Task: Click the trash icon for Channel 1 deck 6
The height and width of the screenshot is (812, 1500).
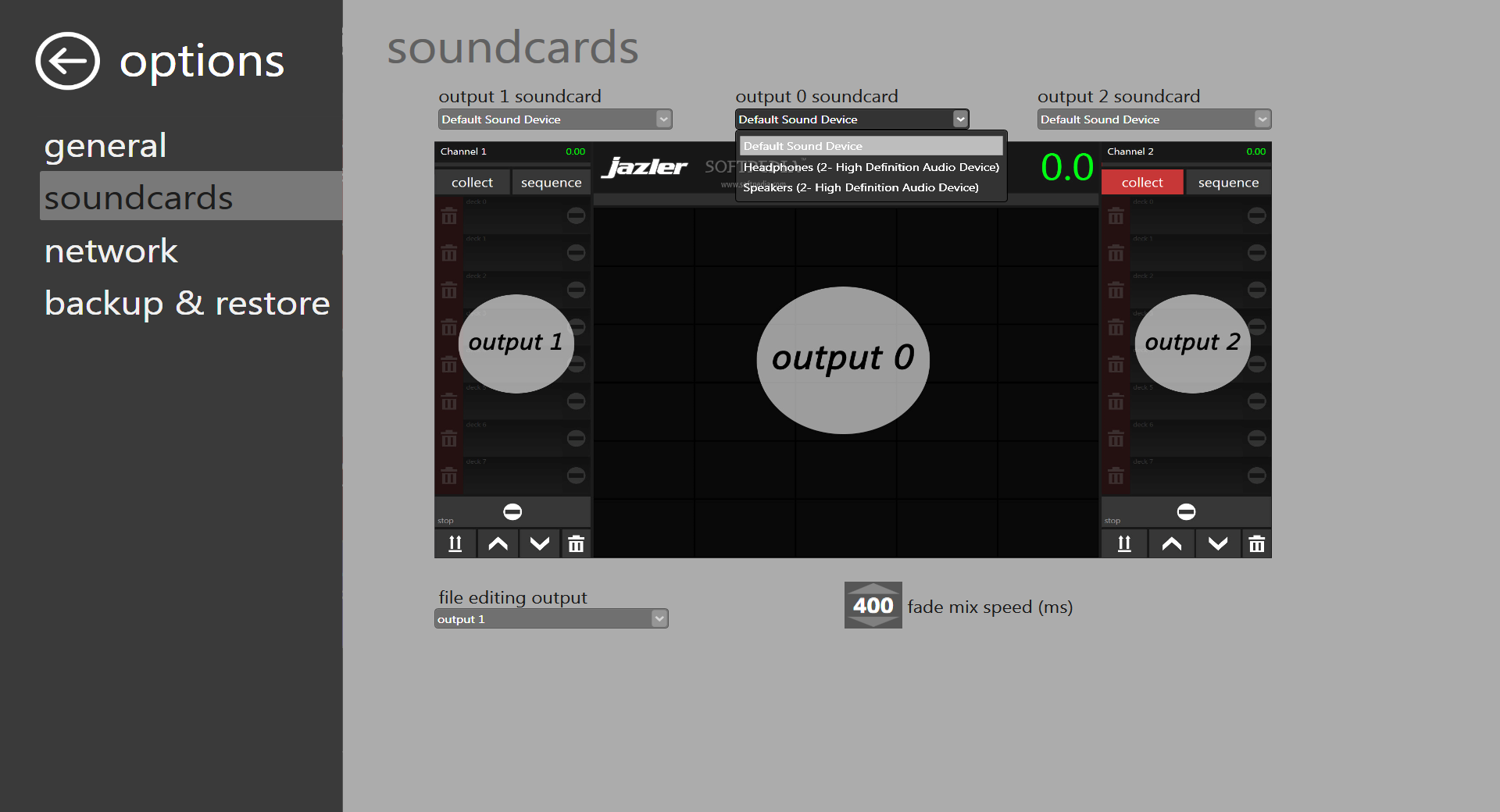Action: coord(449,439)
